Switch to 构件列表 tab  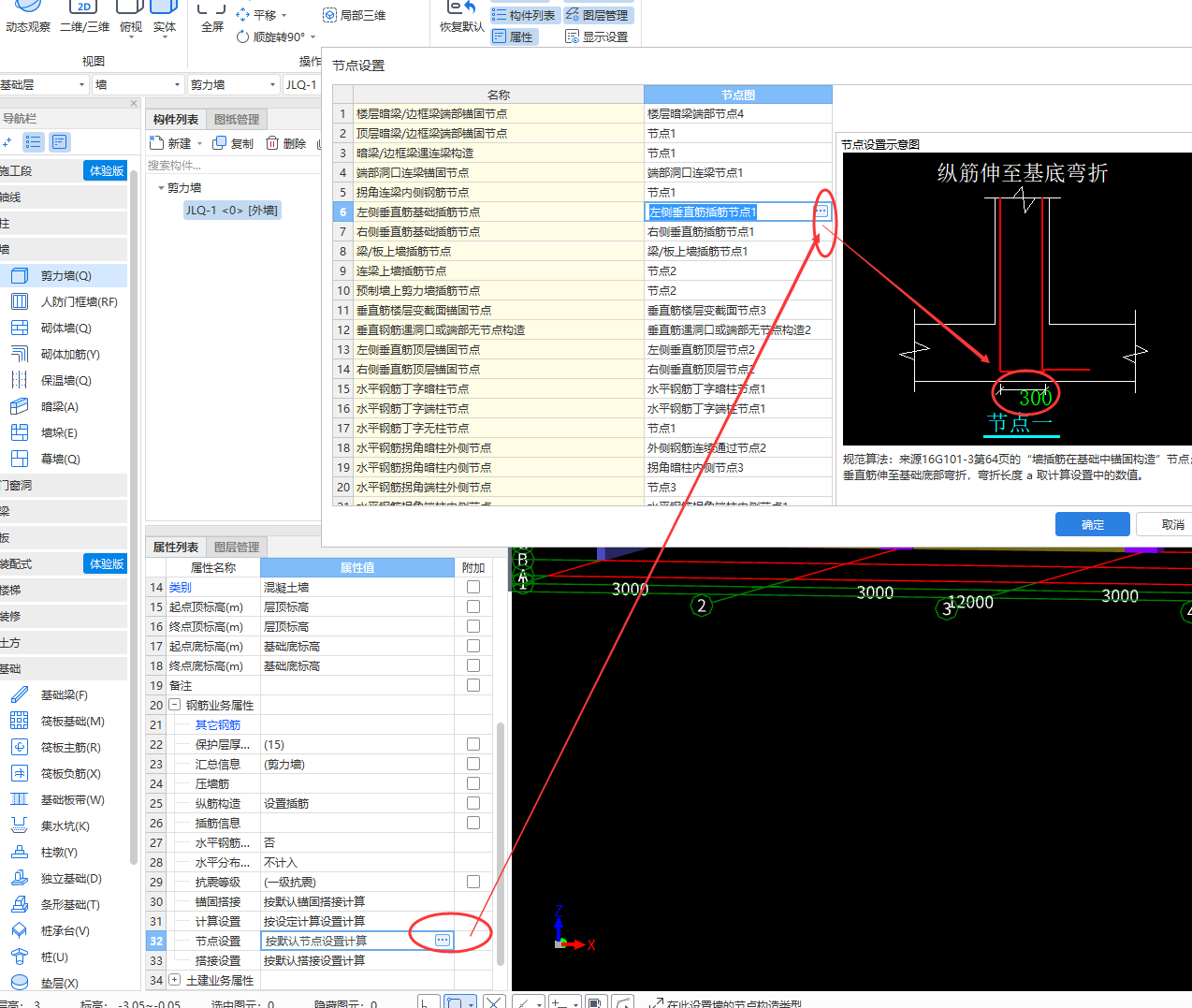click(176, 120)
